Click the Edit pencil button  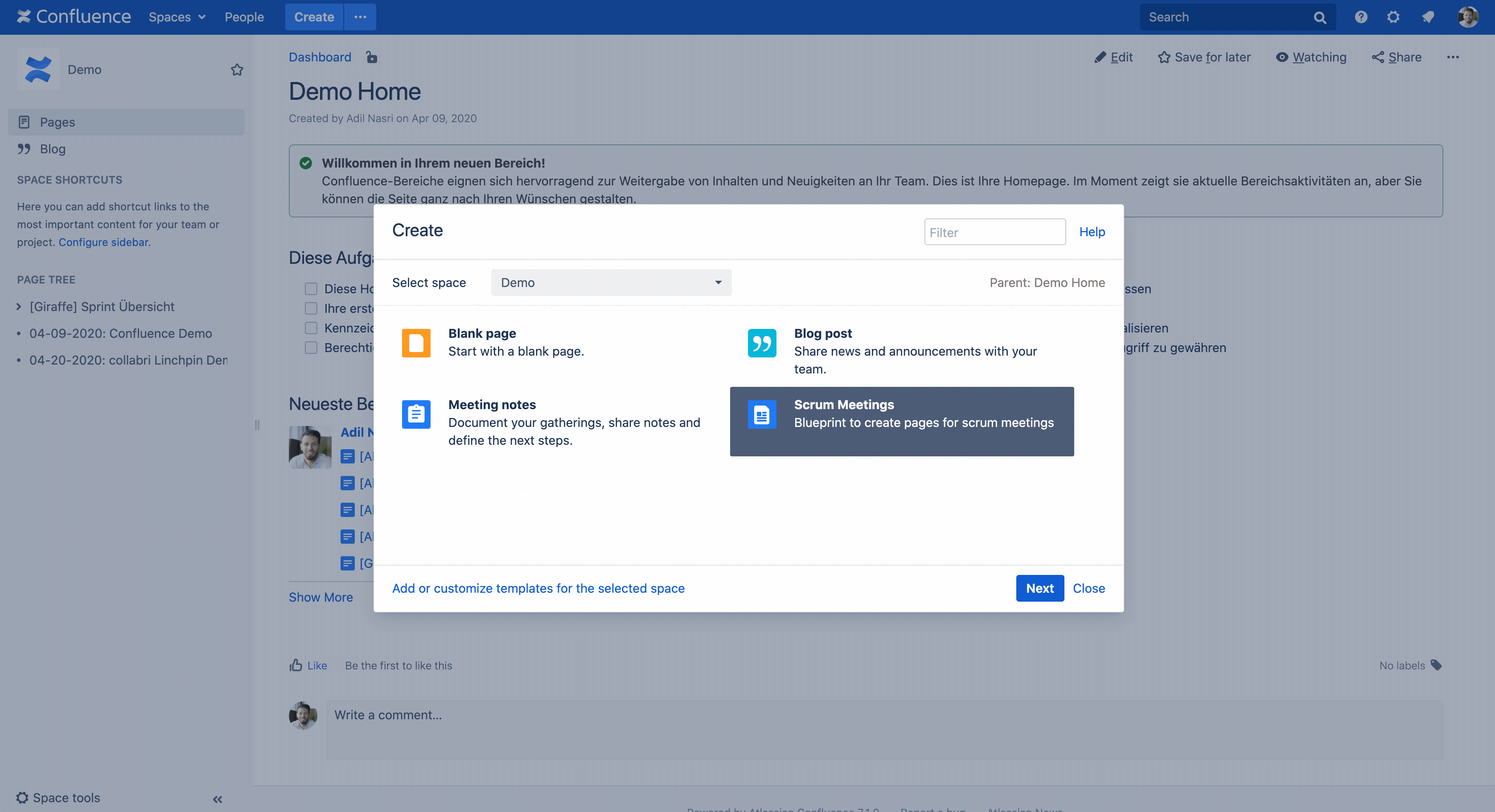(1114, 57)
